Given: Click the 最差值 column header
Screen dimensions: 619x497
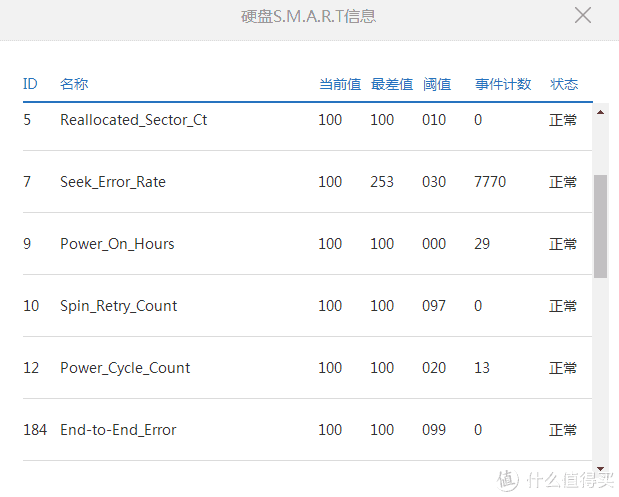Looking at the screenshot, I should tap(392, 84).
